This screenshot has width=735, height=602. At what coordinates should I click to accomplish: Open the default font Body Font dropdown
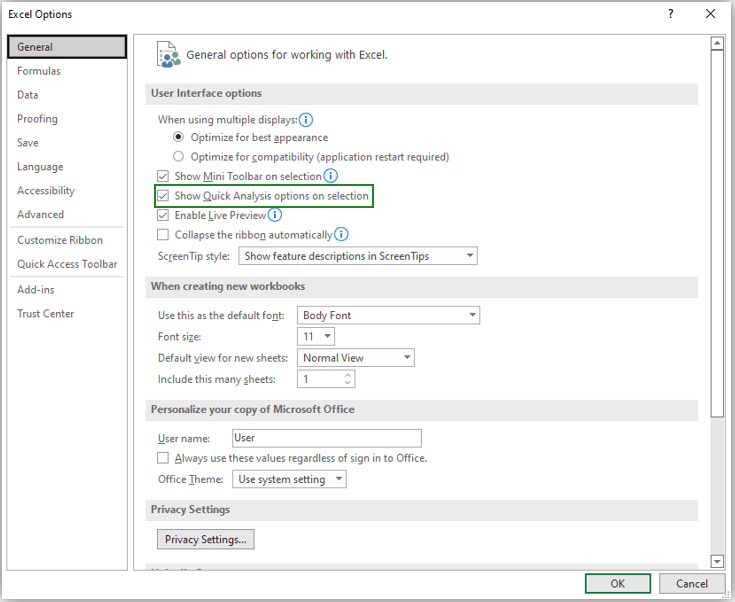pyautogui.click(x=389, y=315)
